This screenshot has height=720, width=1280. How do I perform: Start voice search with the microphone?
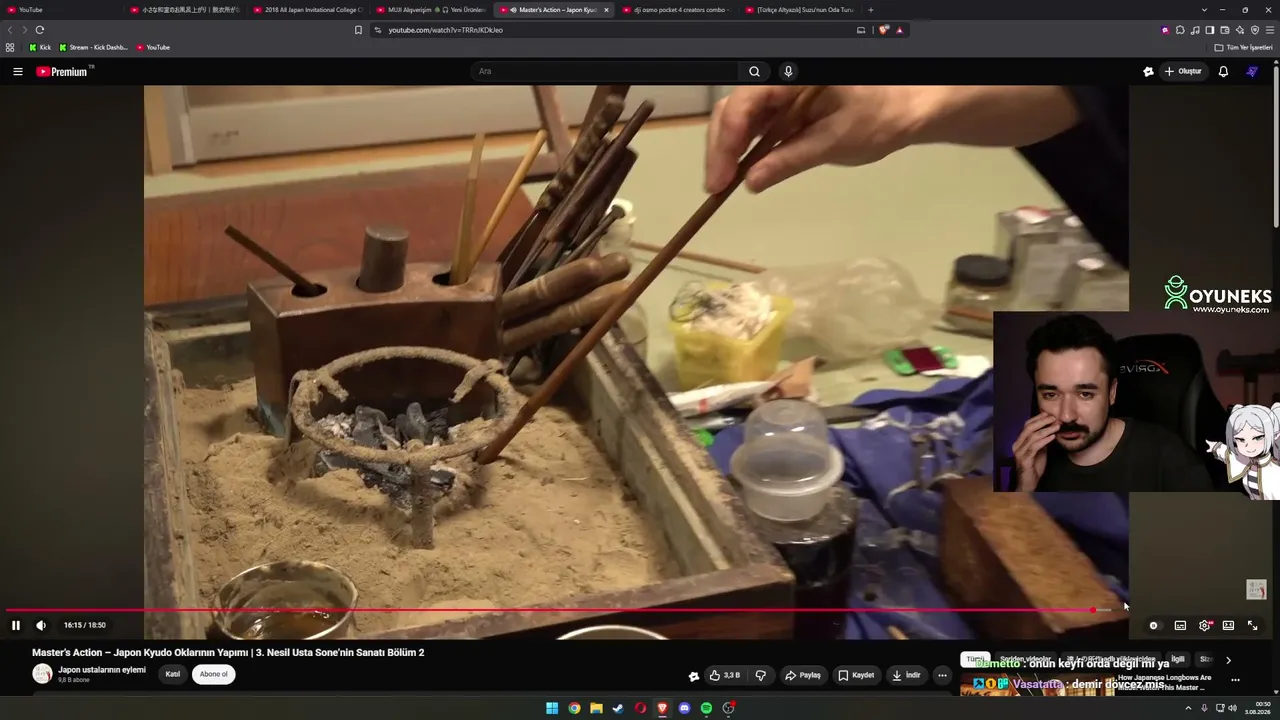pos(788,71)
